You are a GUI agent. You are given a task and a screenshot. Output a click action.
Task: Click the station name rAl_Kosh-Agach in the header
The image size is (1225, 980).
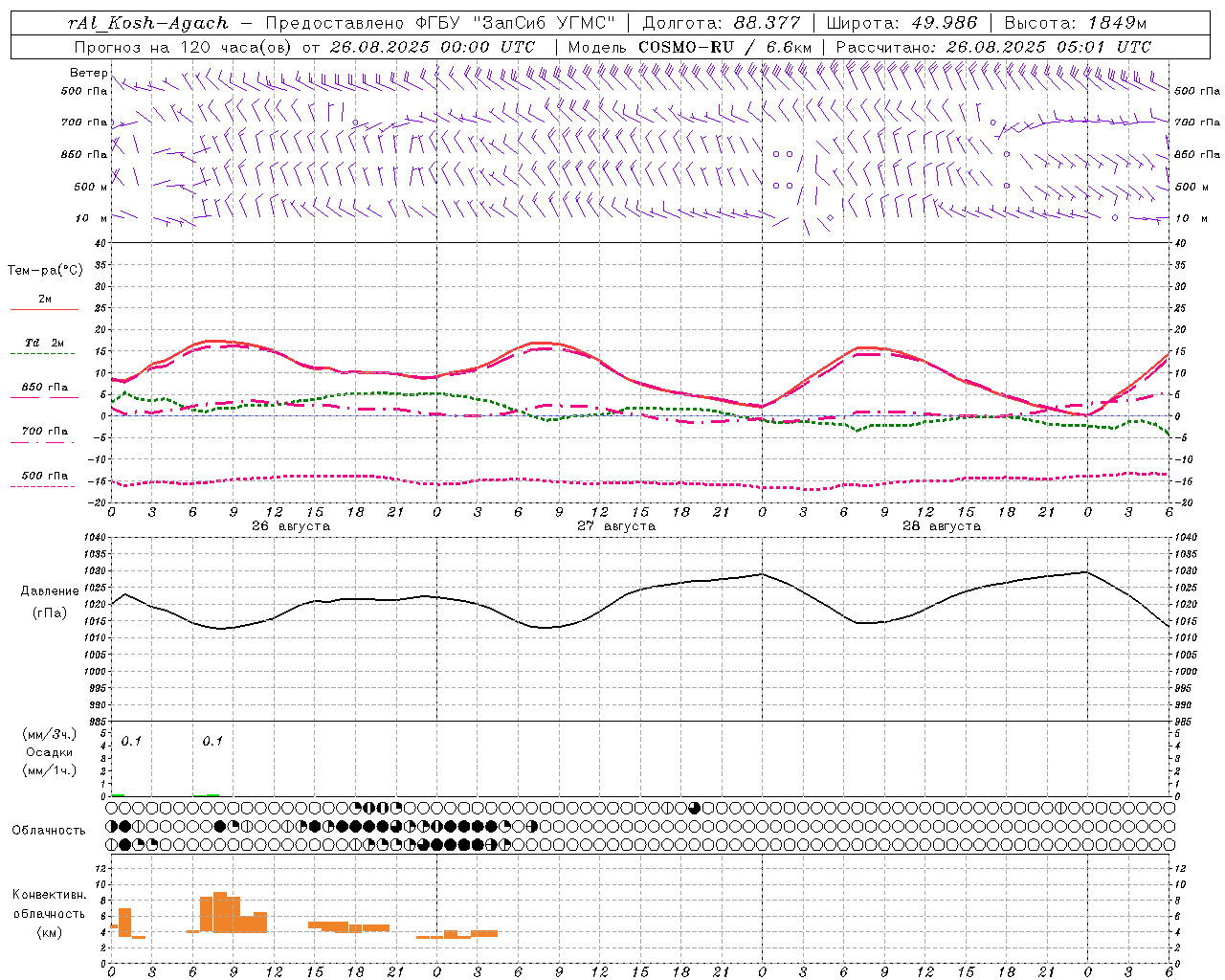point(148,23)
